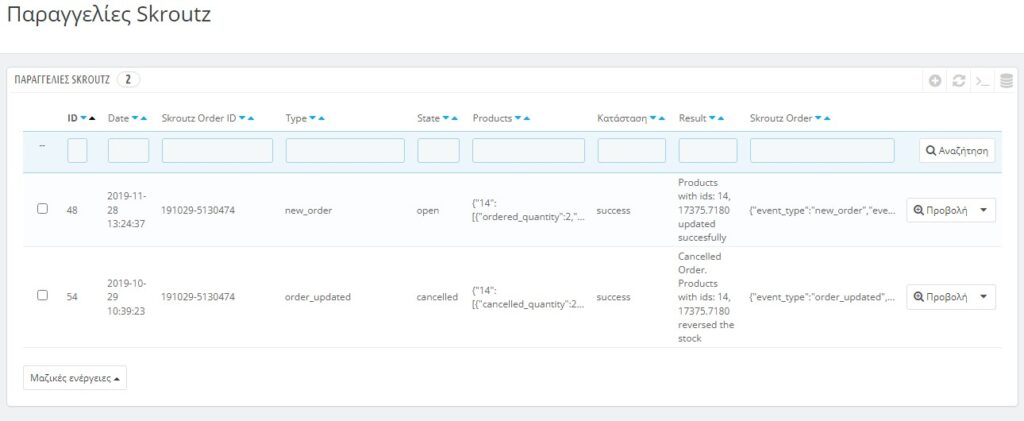
Task: Focus the Products filter field
Action: coord(528,151)
